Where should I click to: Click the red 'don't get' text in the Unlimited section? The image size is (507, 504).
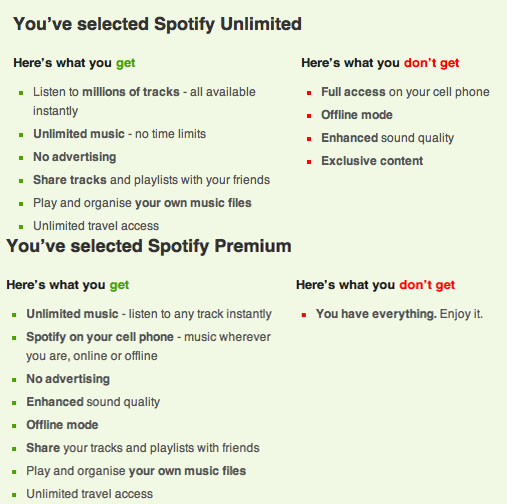[431, 63]
